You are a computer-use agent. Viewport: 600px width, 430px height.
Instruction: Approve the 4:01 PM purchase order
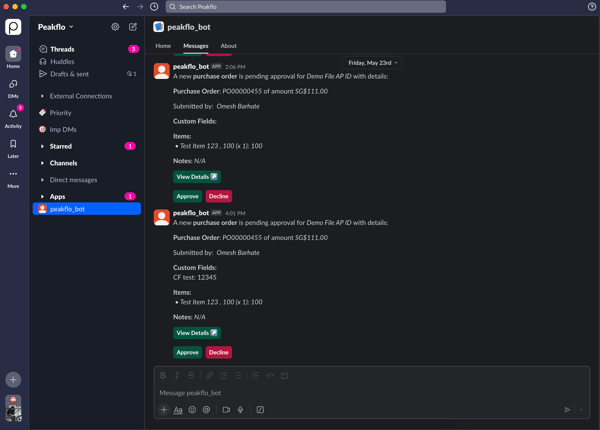pos(188,352)
